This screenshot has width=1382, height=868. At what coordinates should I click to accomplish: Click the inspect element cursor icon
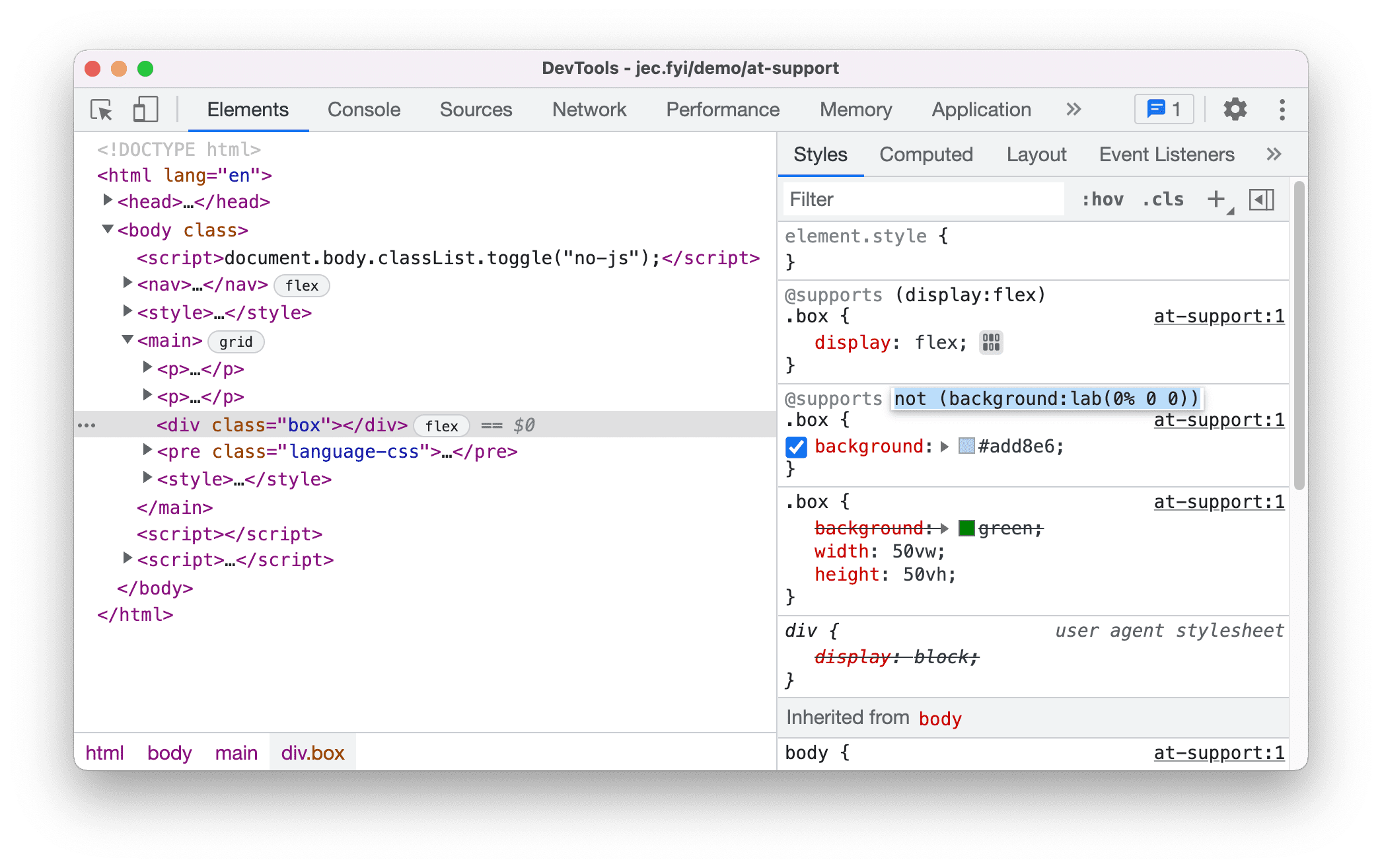click(102, 108)
